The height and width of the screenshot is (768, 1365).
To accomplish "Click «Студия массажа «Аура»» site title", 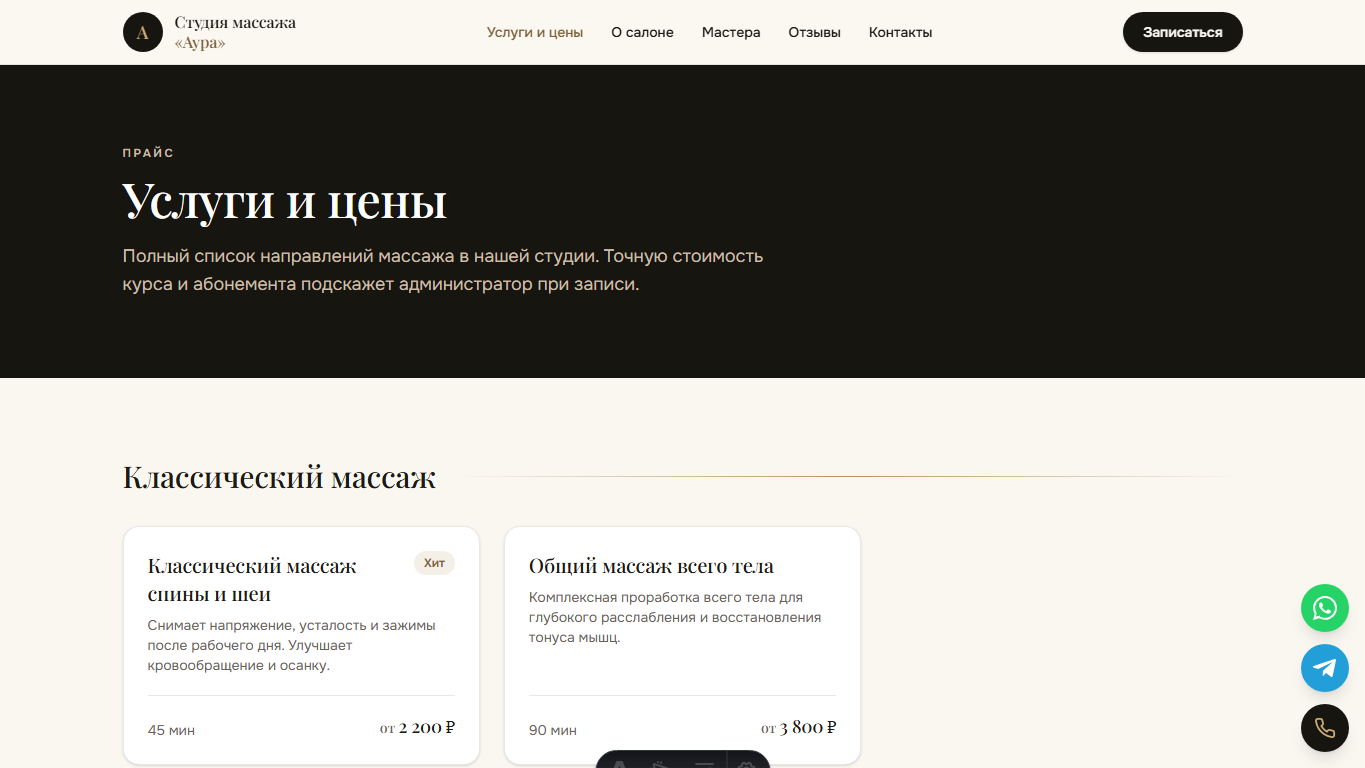I will point(235,32).
